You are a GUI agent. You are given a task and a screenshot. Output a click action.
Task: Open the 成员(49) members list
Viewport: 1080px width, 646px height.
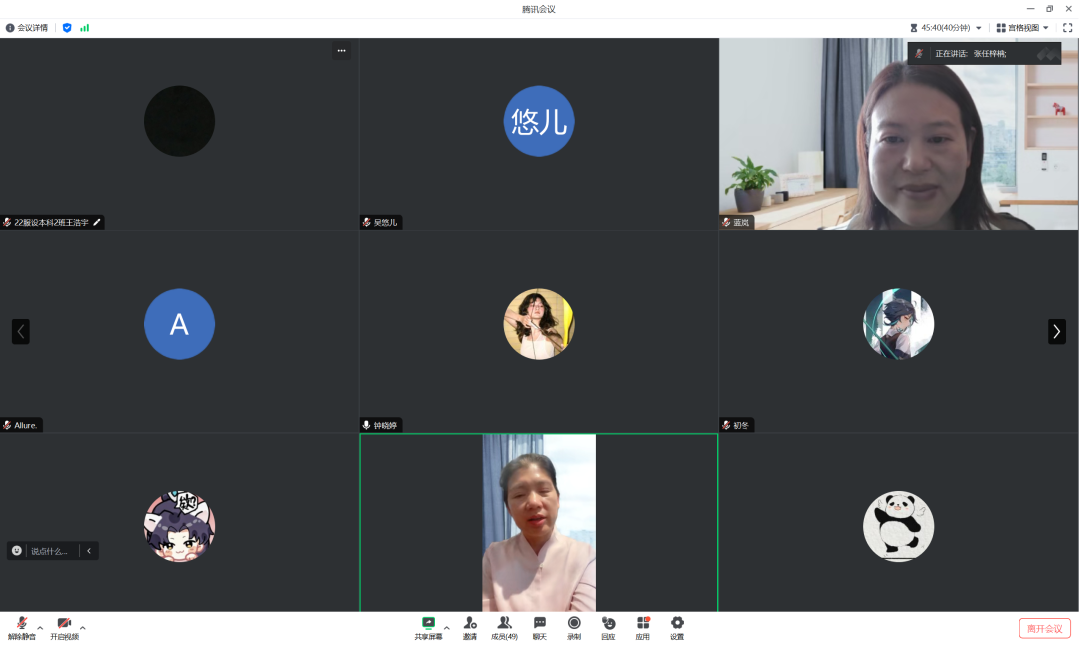[x=504, y=627]
